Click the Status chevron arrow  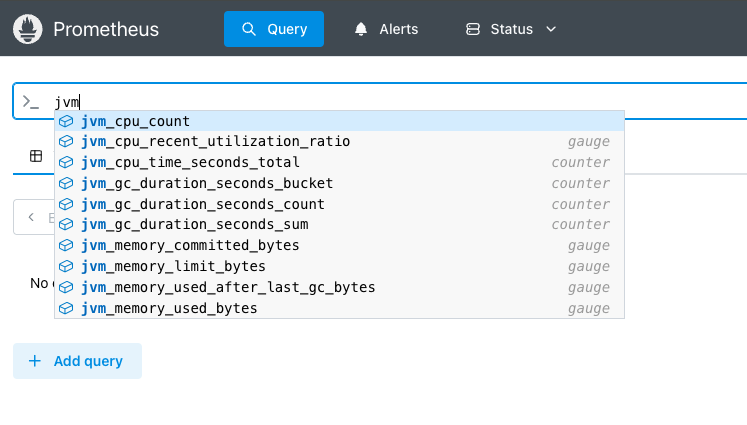[551, 29]
